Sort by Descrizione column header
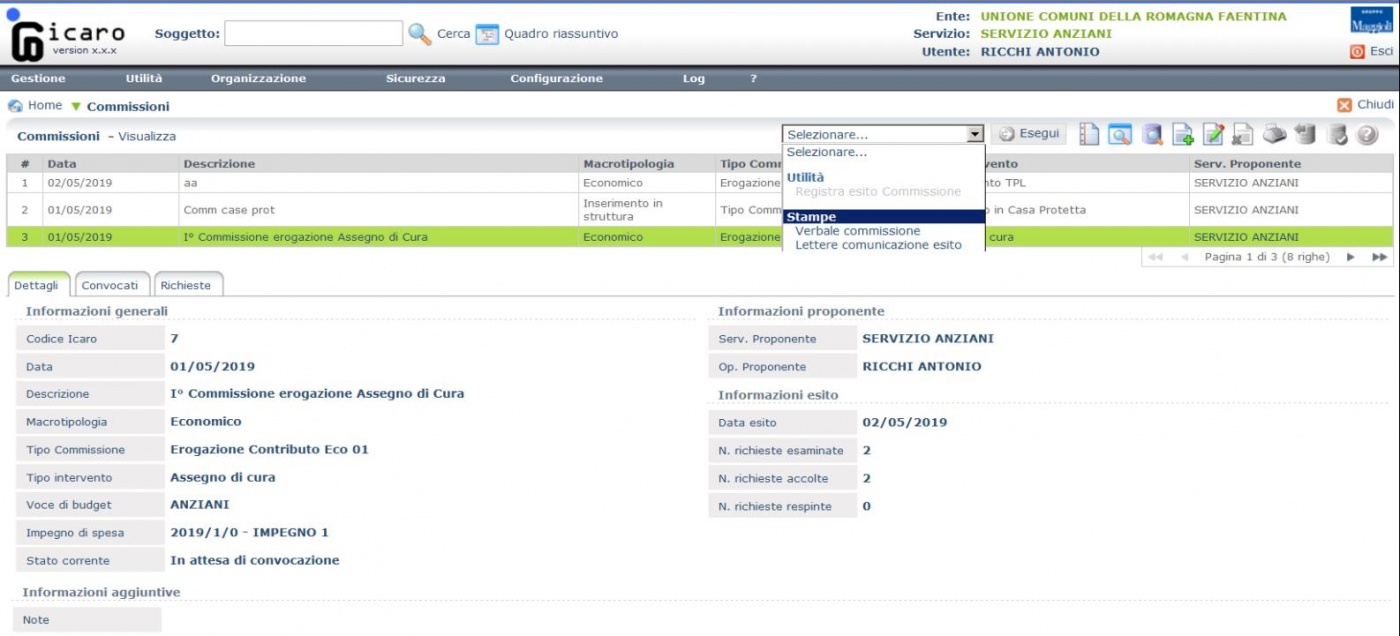This screenshot has height=636, width=1400. 380,163
